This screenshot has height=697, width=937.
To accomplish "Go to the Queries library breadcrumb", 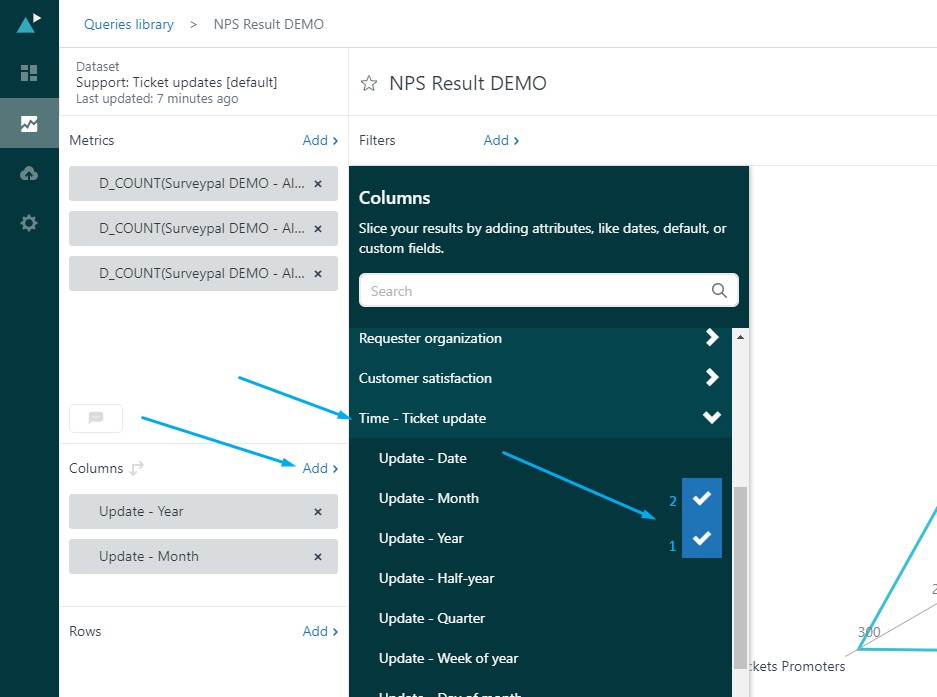I will click(128, 24).
